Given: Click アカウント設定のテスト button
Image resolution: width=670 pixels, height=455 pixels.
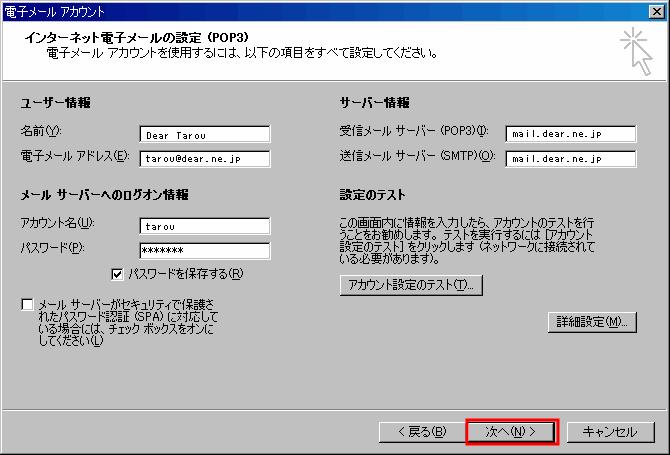Looking at the screenshot, I should tap(411, 285).
